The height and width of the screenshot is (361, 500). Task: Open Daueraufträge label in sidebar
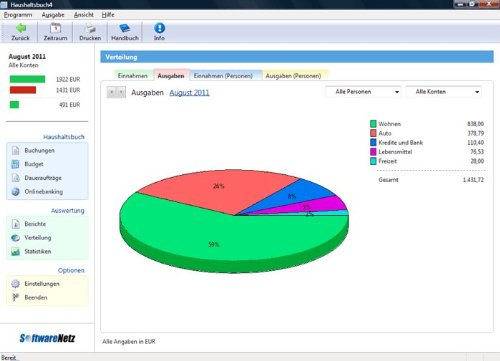(43, 178)
